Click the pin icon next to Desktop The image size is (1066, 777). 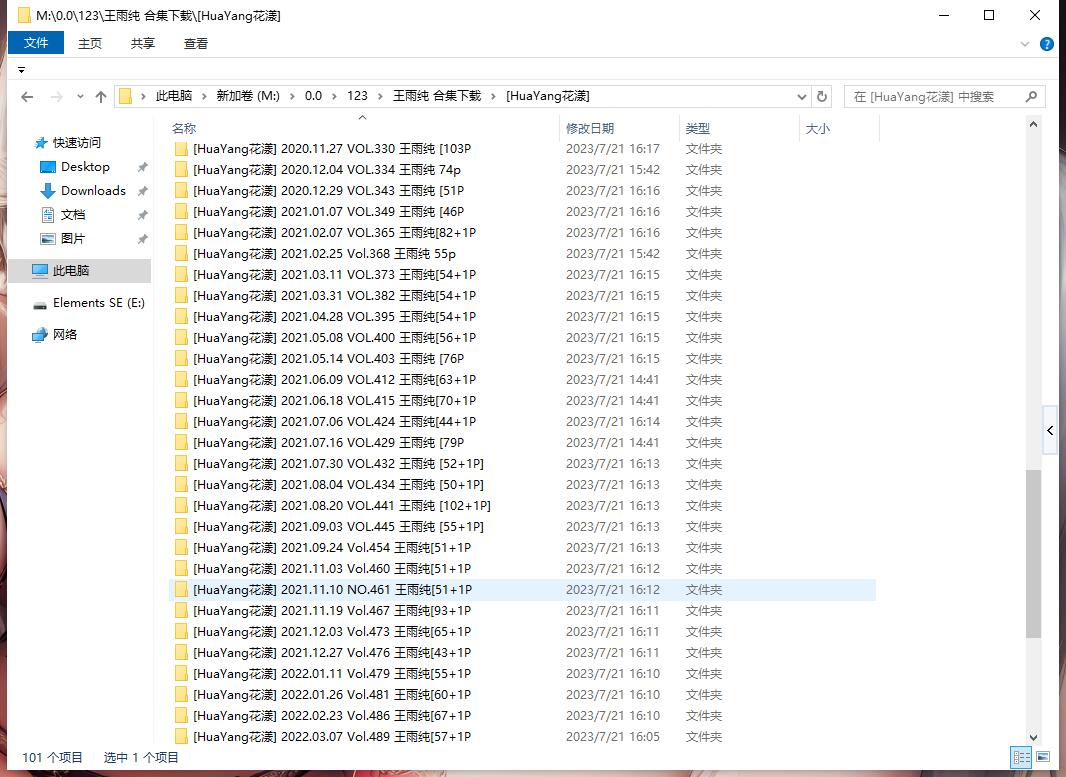point(142,167)
